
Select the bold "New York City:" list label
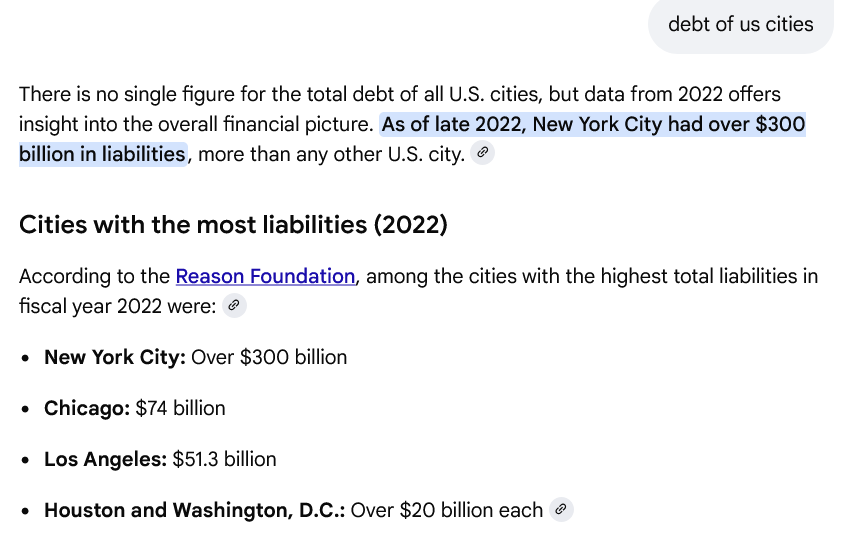pyautogui.click(x=114, y=357)
